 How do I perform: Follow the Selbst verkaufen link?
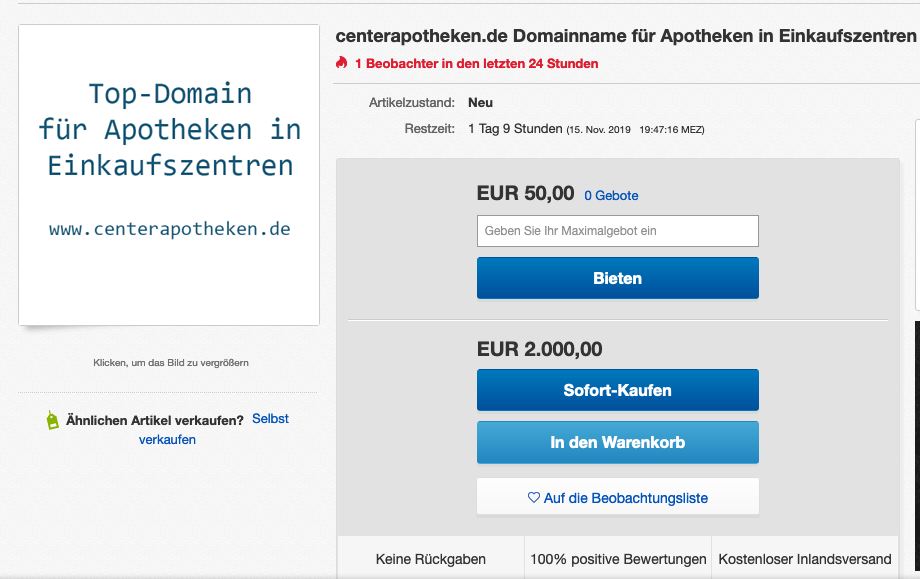pos(270,419)
